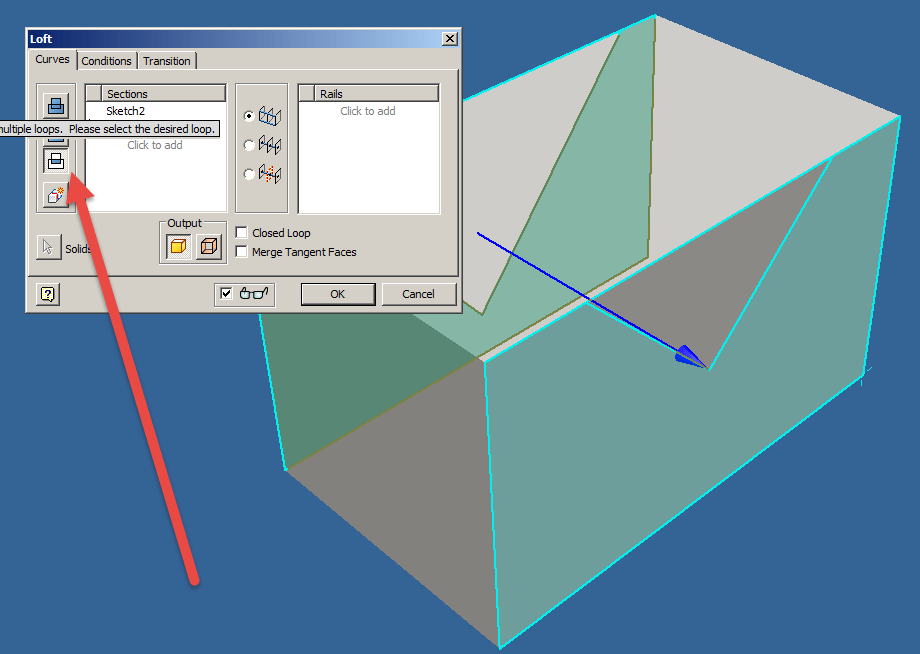
Task: Dismiss the dialog with Cancel
Action: click(x=418, y=294)
